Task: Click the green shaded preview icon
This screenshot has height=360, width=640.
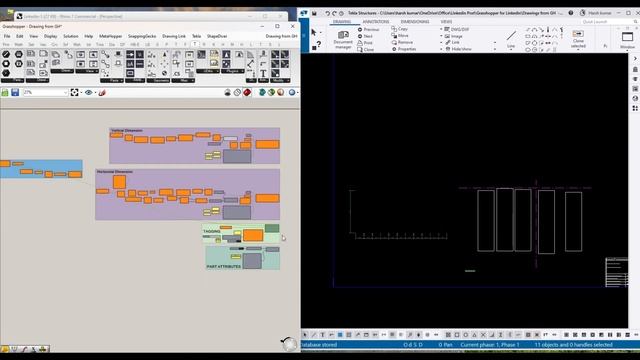Action: tap(271, 93)
